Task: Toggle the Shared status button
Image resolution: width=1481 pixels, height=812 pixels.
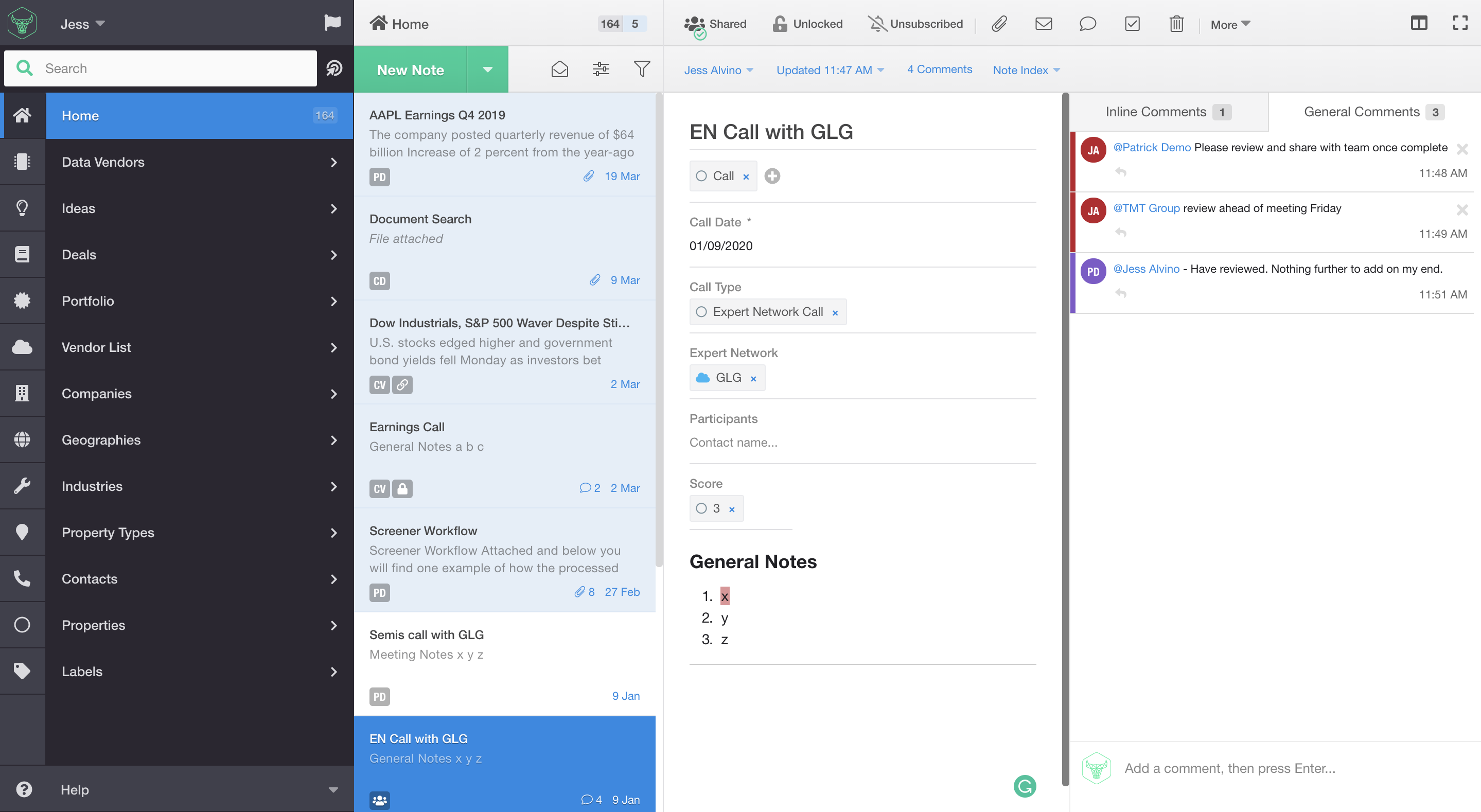Action: point(715,24)
